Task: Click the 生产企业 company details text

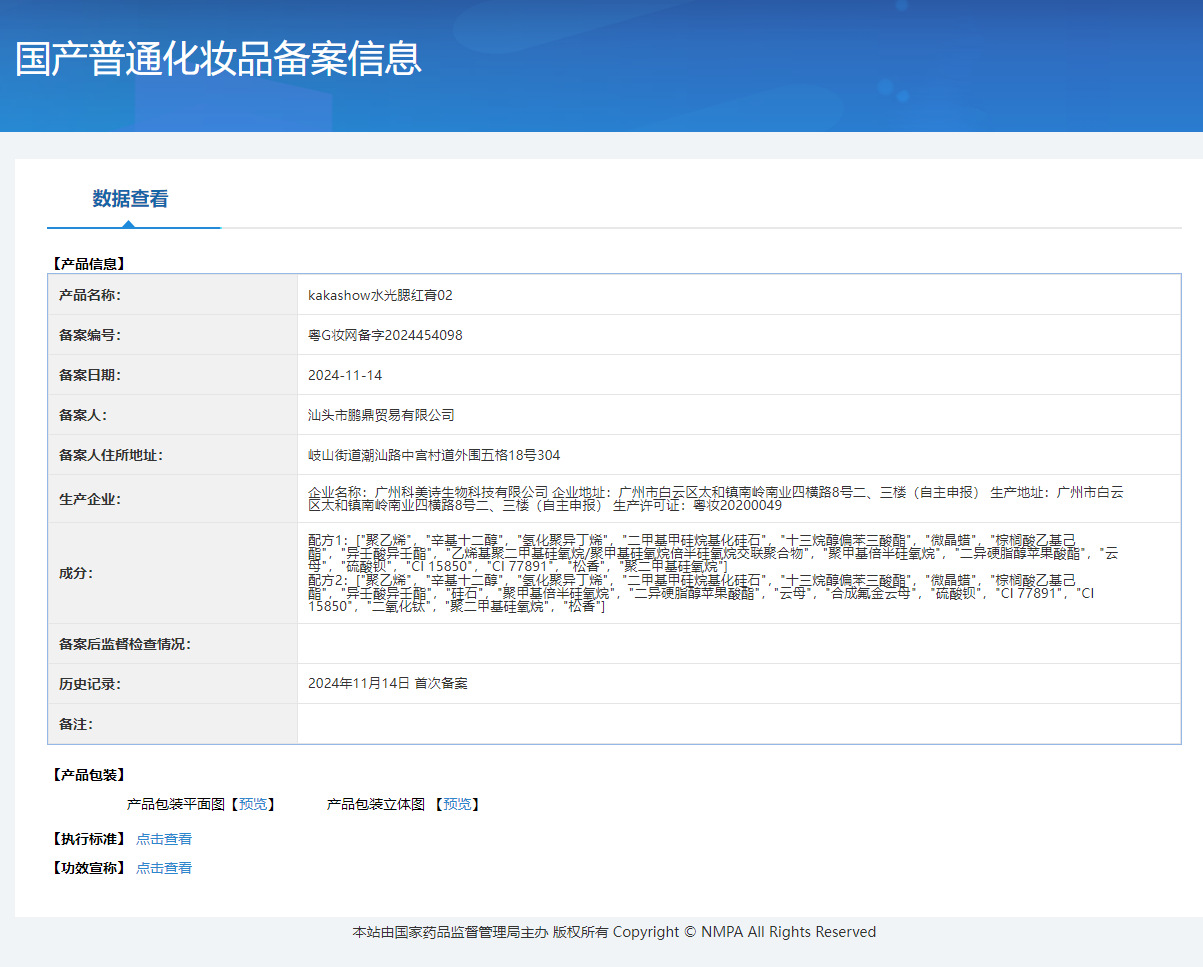Action: [715, 498]
